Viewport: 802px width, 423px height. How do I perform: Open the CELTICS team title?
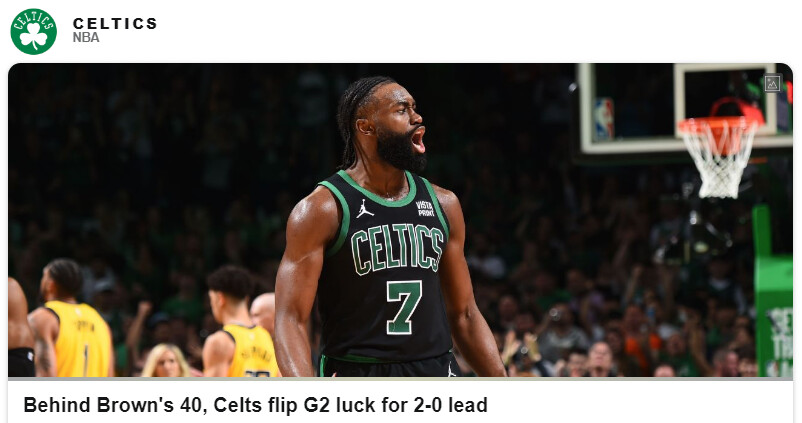(x=115, y=24)
